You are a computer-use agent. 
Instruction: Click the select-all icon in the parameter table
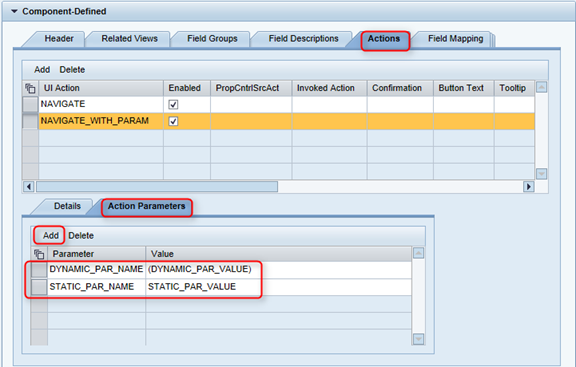[39, 254]
